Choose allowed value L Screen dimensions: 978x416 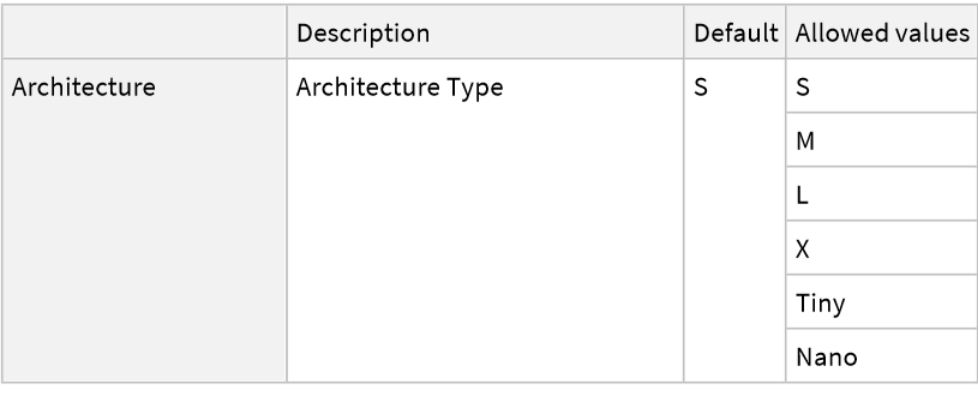(x=801, y=195)
